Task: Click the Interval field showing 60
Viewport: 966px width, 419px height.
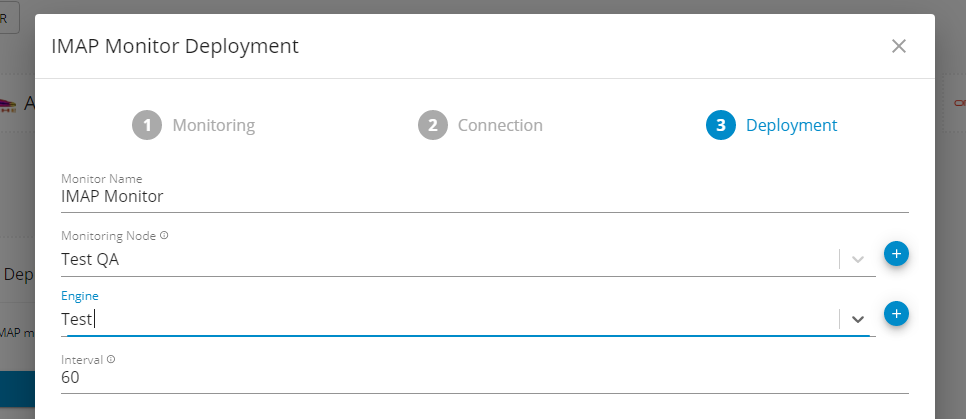Action: pos(484,379)
